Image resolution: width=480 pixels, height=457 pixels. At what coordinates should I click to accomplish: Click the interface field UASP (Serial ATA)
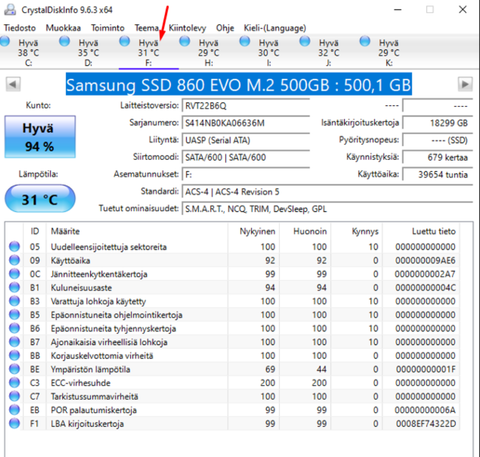point(246,140)
